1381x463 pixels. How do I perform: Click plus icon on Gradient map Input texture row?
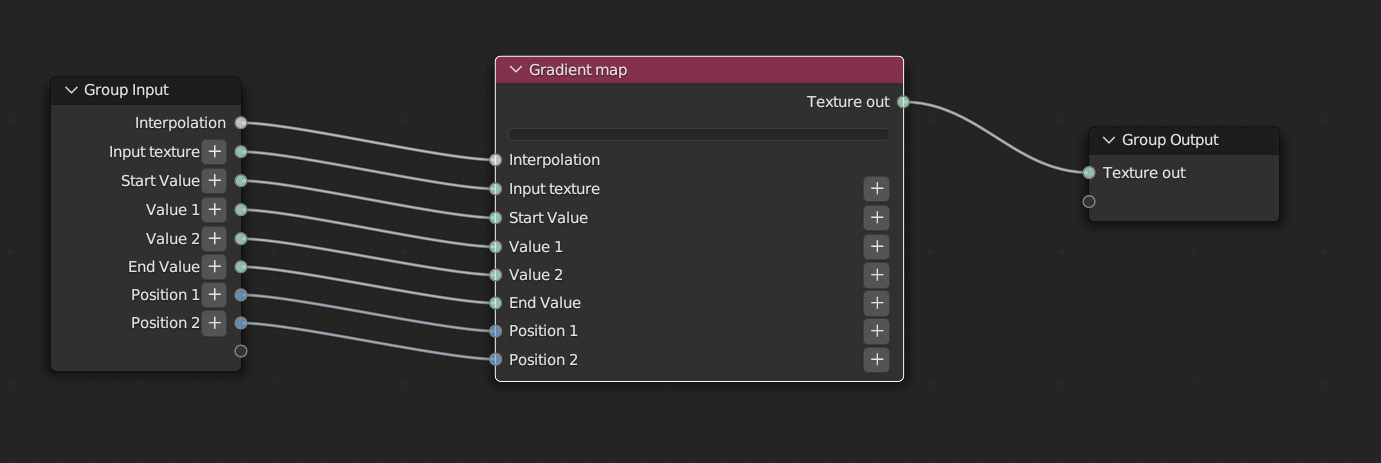[876, 188]
